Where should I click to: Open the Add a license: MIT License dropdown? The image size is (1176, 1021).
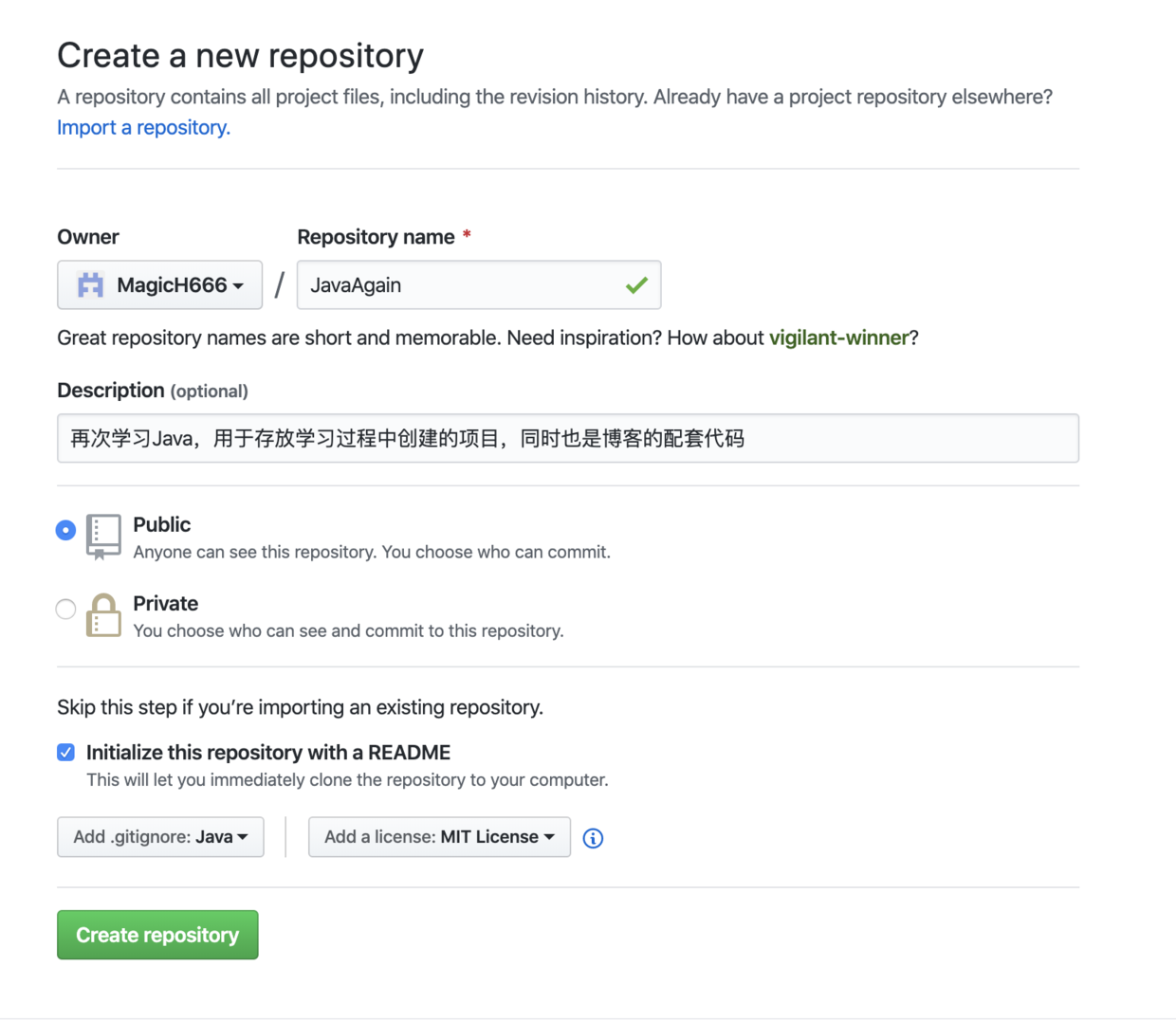pos(438,836)
